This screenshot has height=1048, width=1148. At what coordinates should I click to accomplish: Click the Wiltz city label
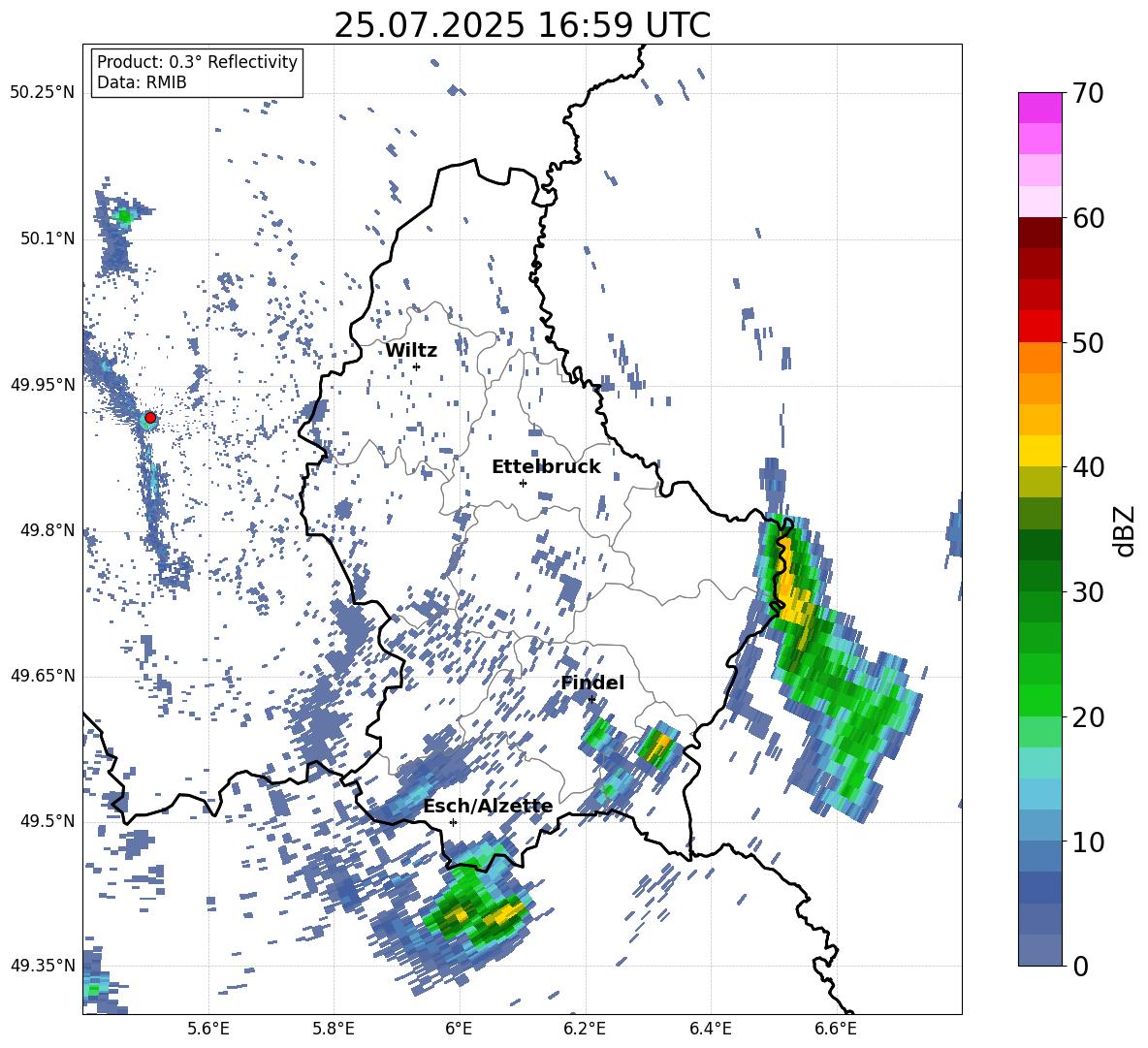pos(411,351)
